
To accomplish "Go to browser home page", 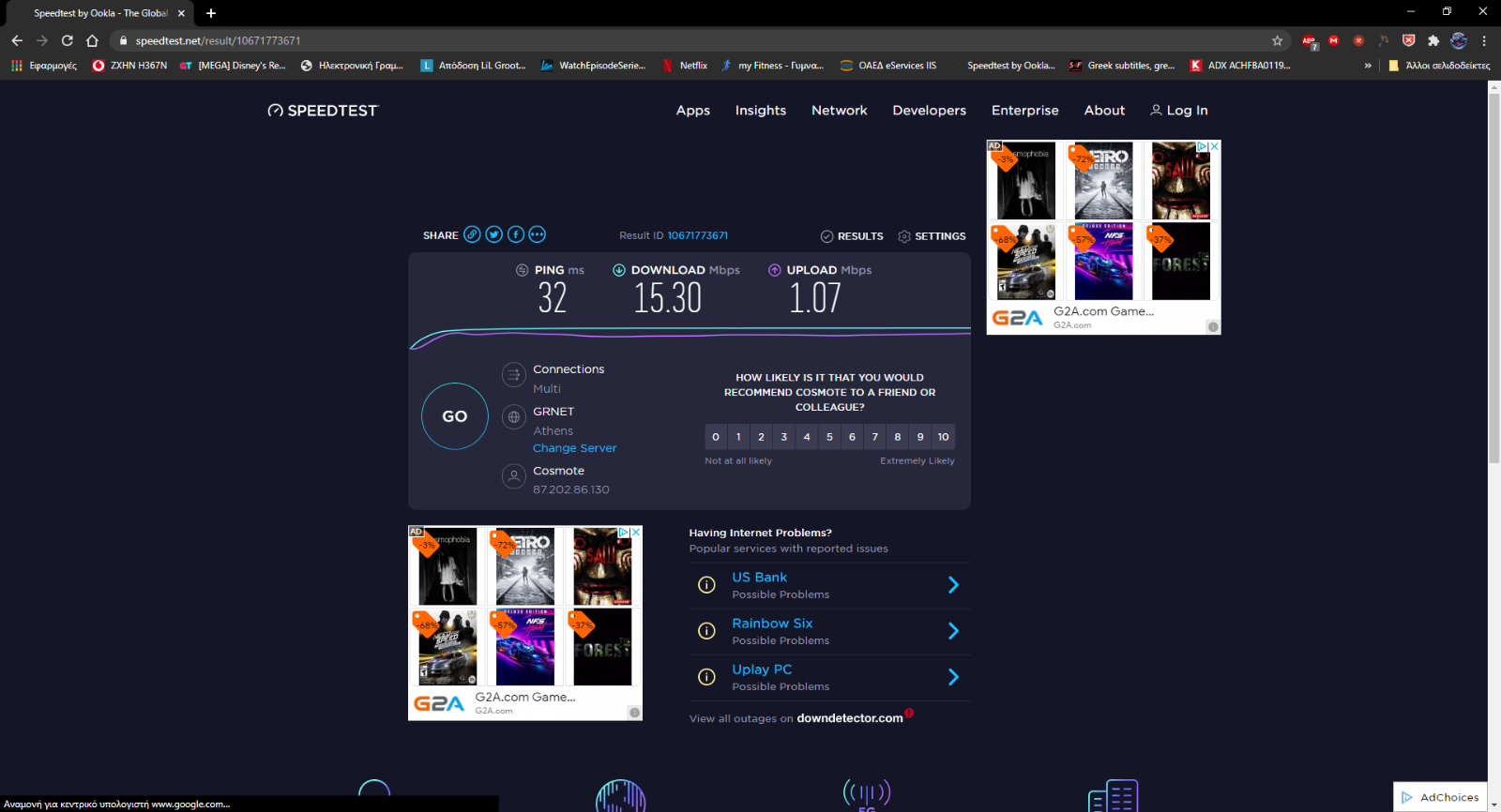I will pyautogui.click(x=92, y=40).
